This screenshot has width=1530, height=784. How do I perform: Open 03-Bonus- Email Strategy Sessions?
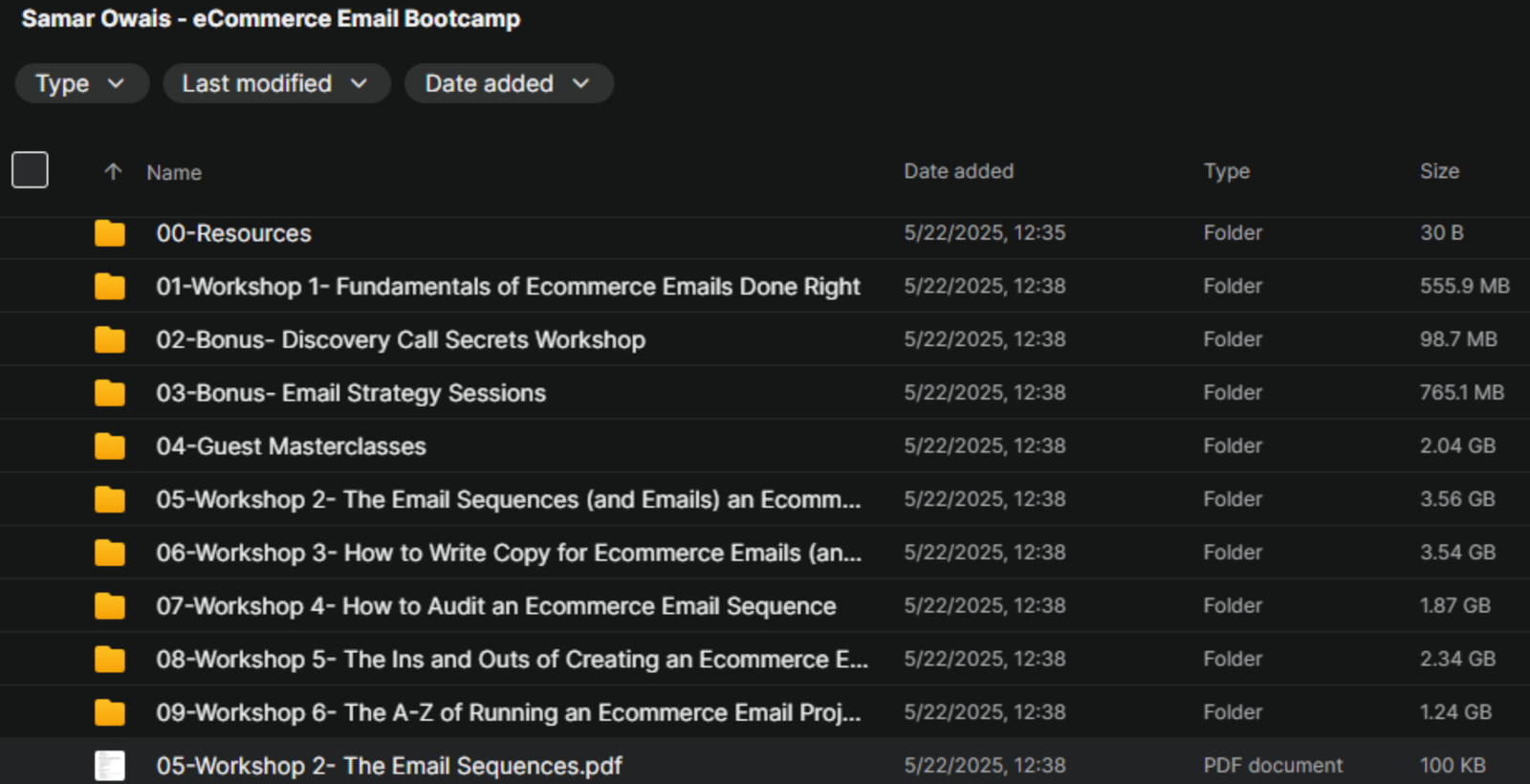351,393
